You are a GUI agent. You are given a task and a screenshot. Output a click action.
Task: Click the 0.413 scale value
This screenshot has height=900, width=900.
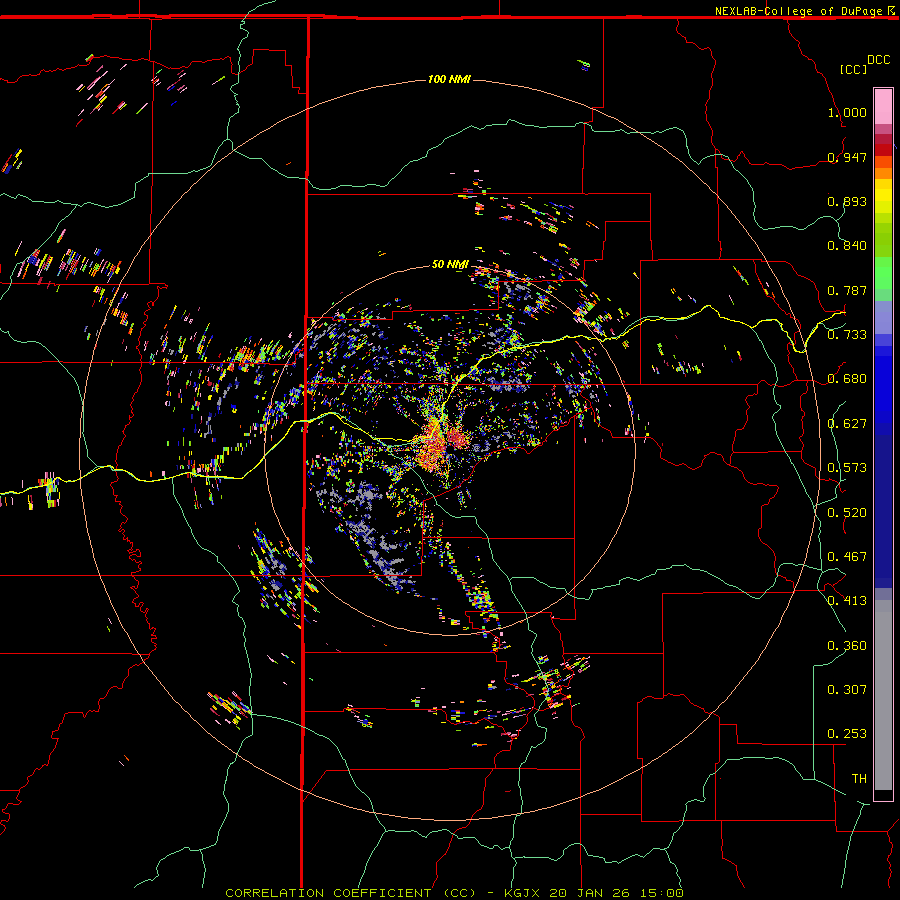tap(847, 601)
